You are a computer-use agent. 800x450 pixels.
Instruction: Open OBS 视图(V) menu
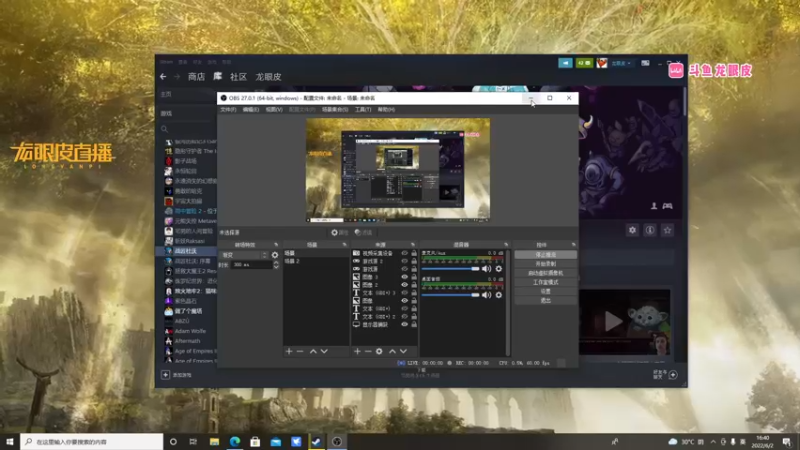[x=273, y=110]
